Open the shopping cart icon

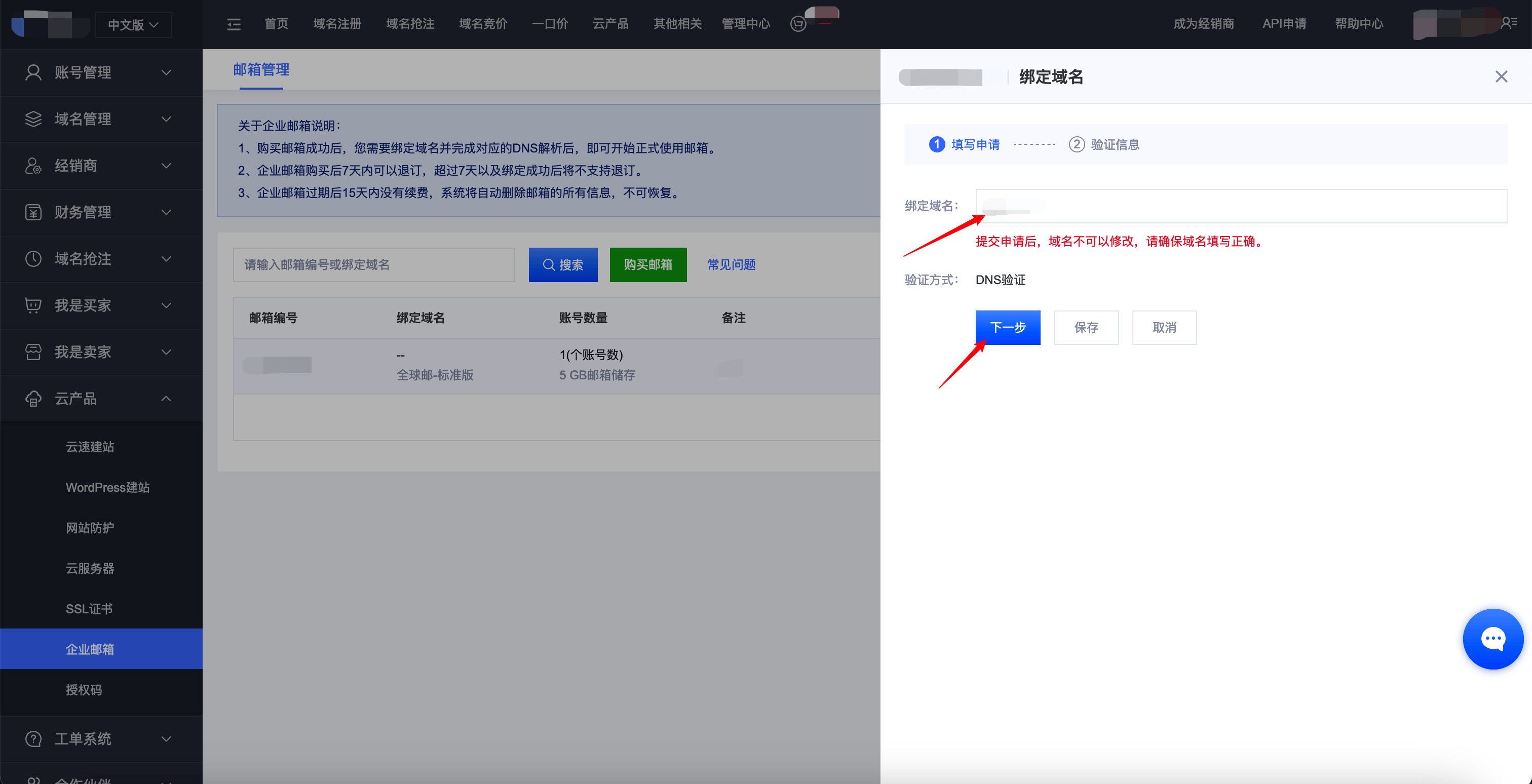point(798,24)
